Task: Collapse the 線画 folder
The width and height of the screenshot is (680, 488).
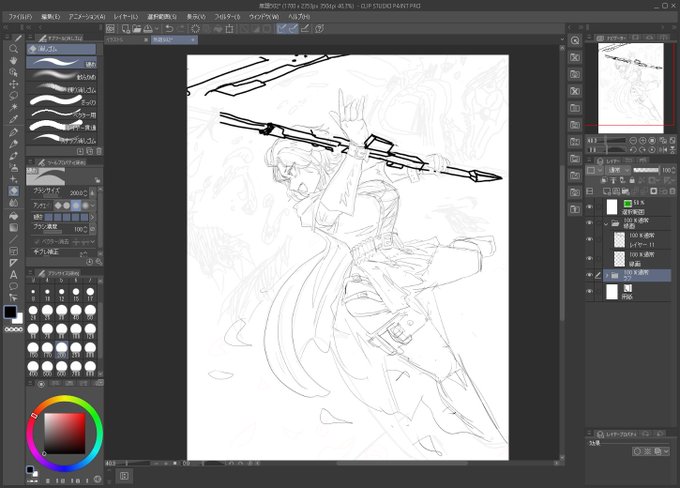Action: (606, 224)
